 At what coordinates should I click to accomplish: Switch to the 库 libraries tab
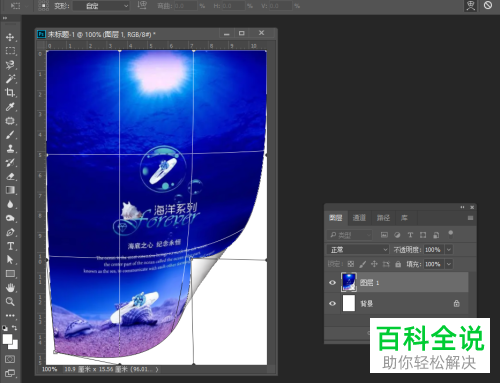[x=404, y=218]
